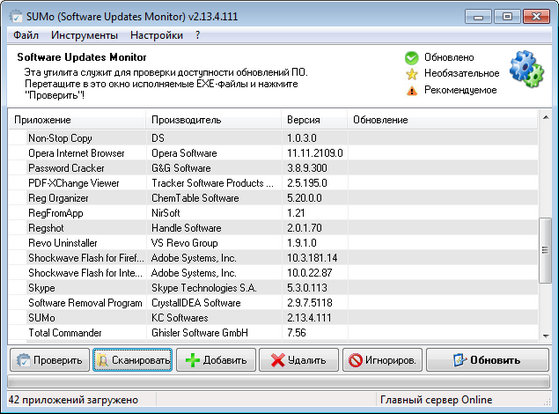The image size is (559, 414).
Task: Click the vertical scrollbar thumb
Action: coord(545,250)
